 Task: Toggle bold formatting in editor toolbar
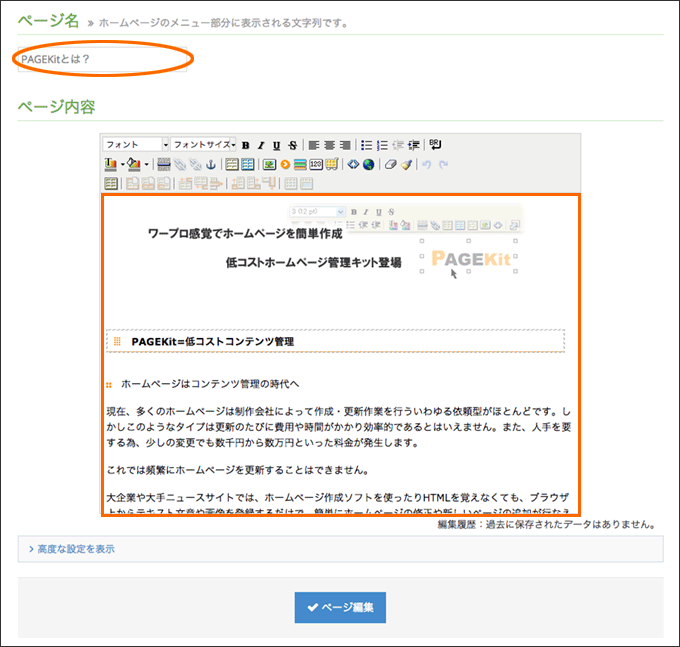click(x=245, y=145)
